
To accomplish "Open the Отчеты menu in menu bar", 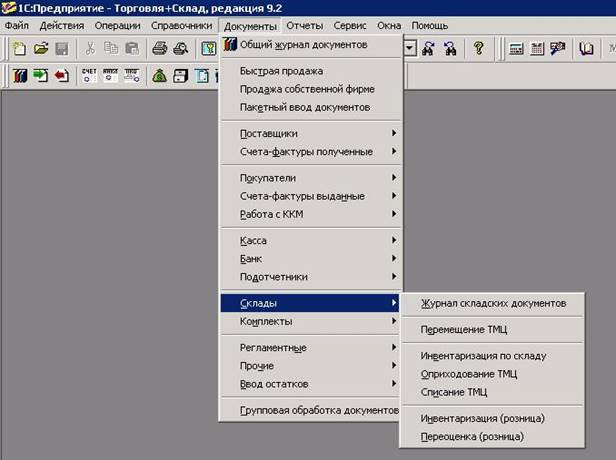I will [303, 25].
